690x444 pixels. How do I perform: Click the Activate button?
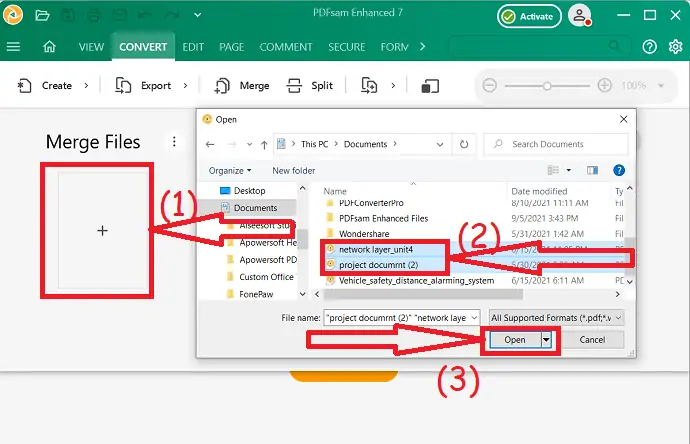tap(529, 17)
